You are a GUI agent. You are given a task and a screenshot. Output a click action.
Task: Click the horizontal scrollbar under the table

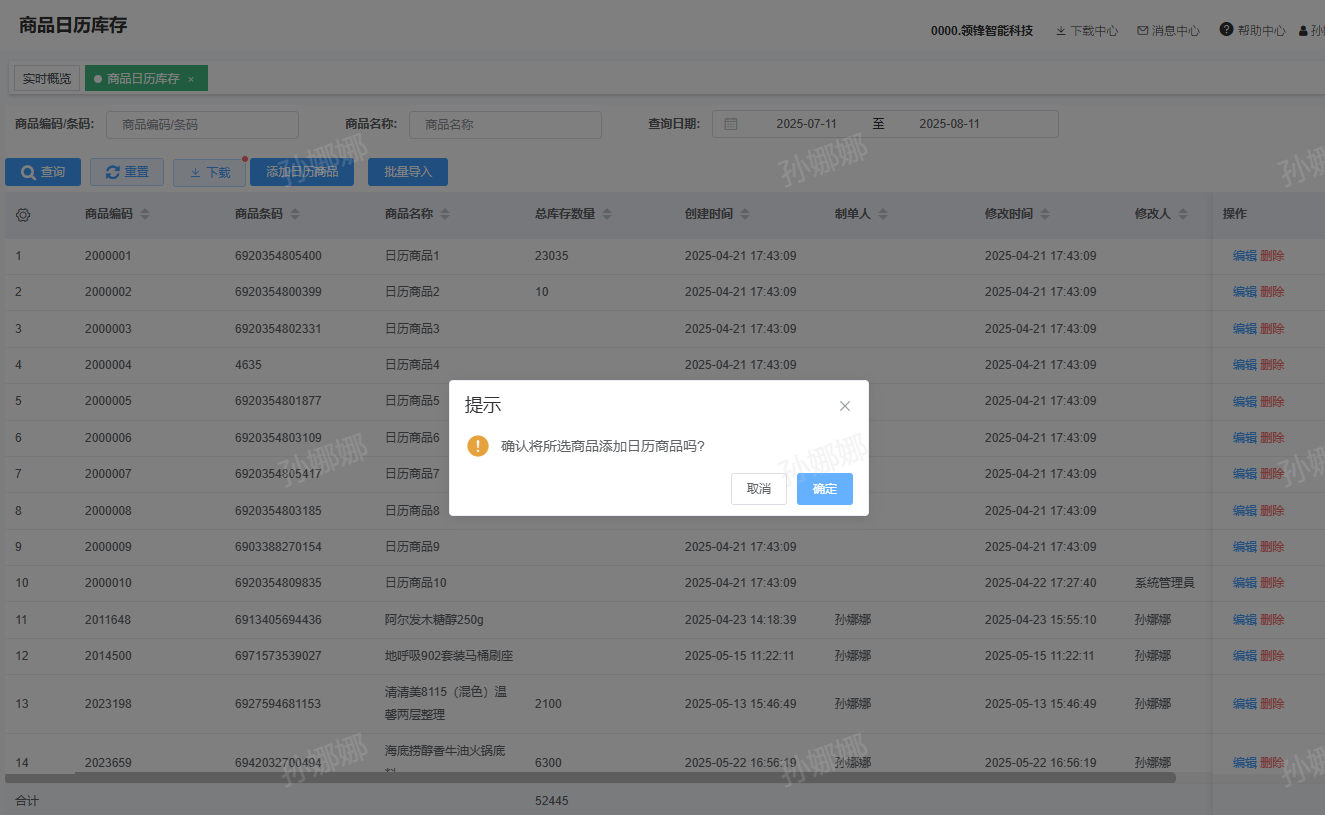click(x=590, y=777)
